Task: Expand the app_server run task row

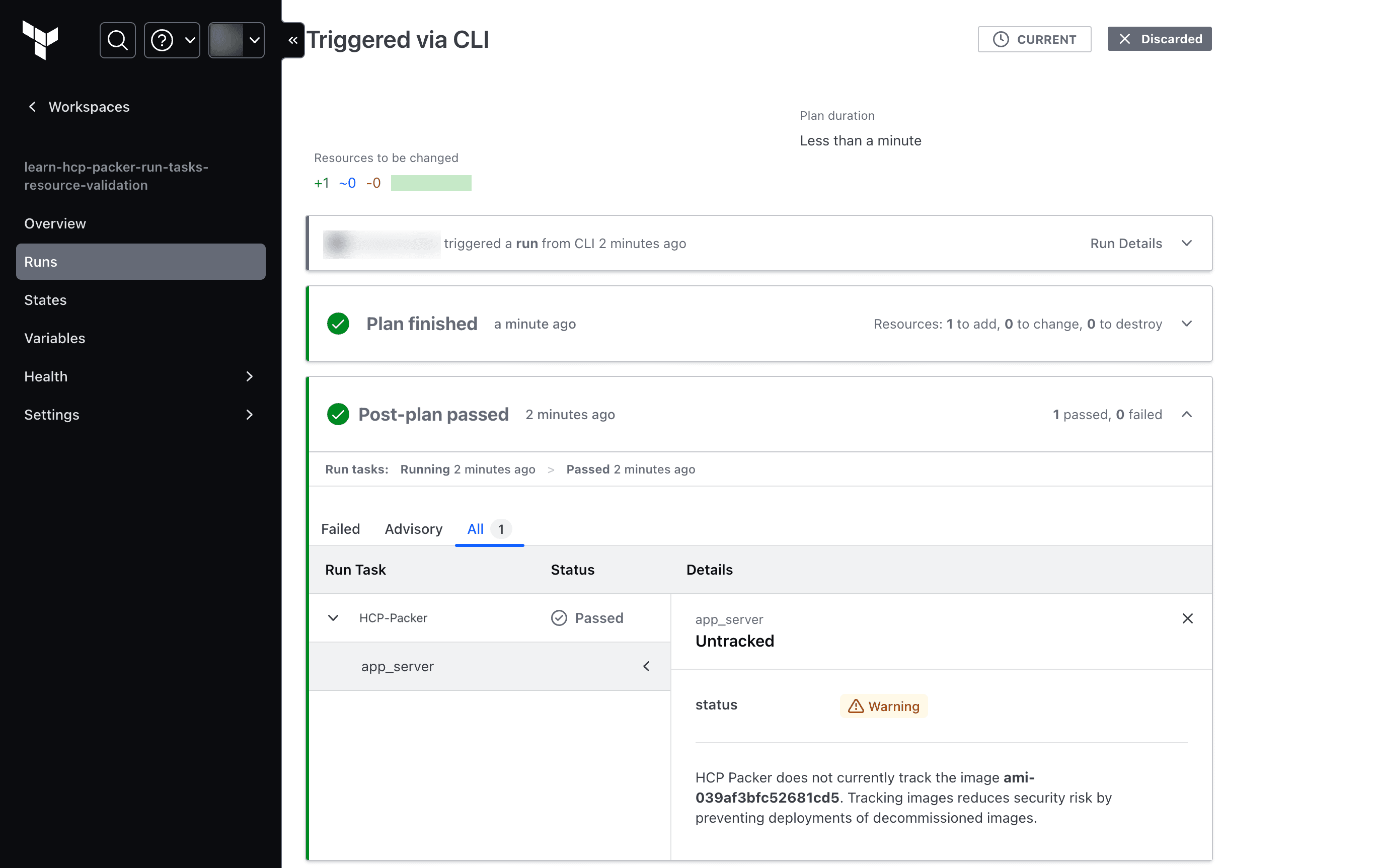Action: [647, 666]
